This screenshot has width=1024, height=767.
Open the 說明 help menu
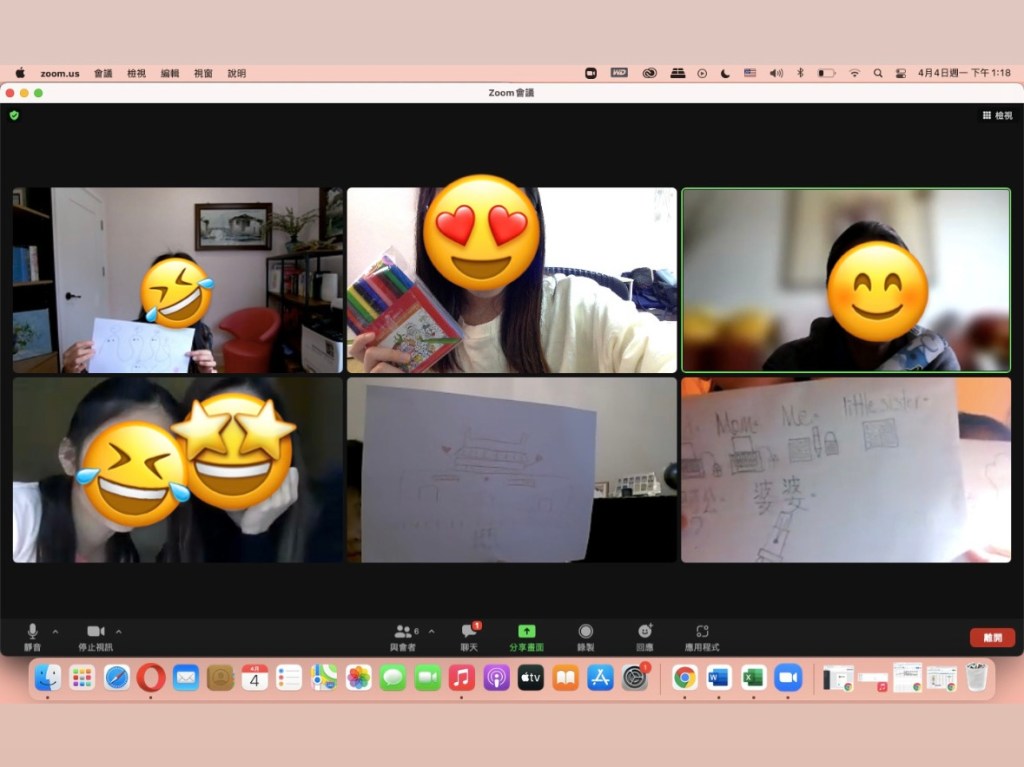[236, 73]
